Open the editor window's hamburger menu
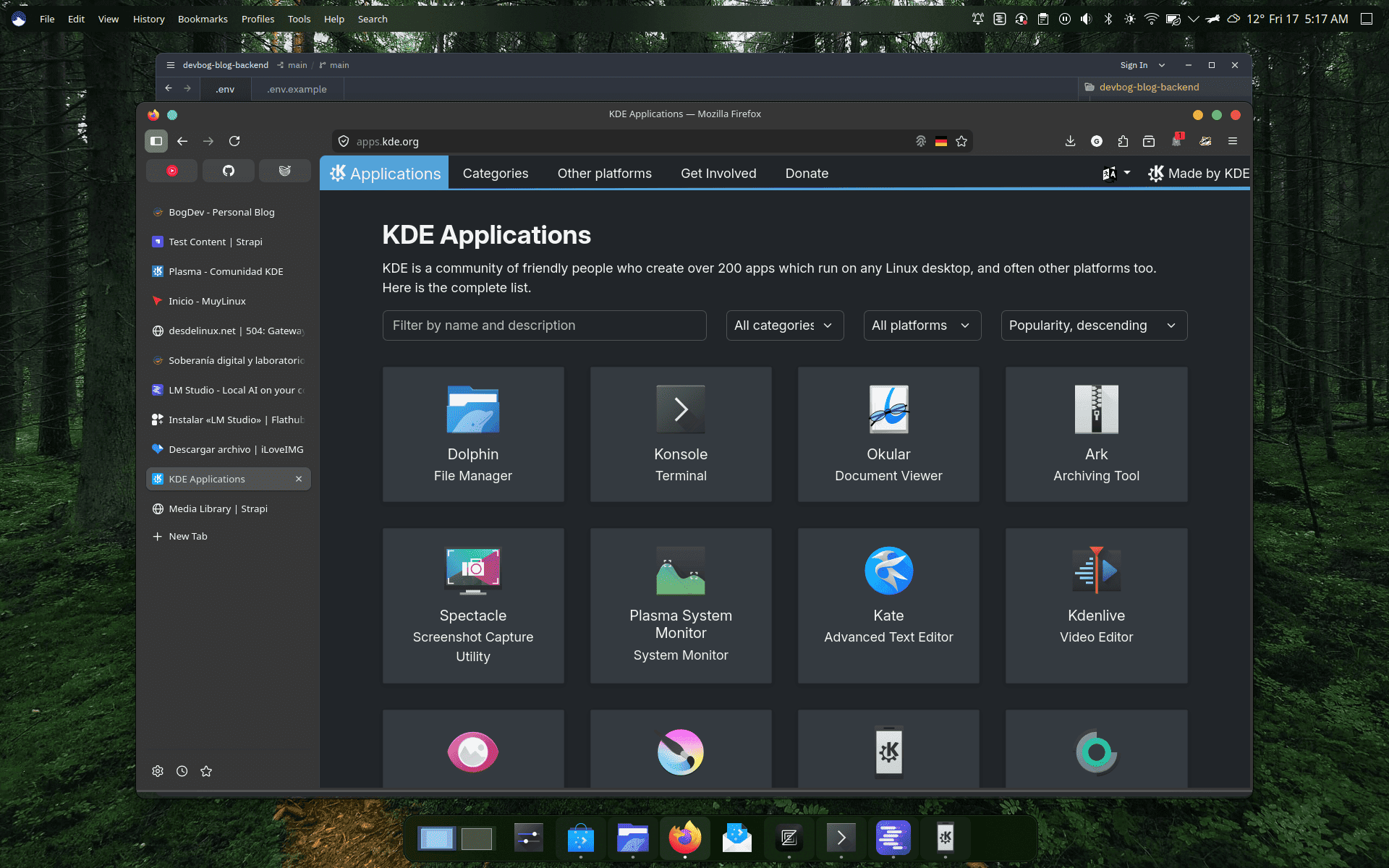1389x868 pixels. click(x=171, y=65)
